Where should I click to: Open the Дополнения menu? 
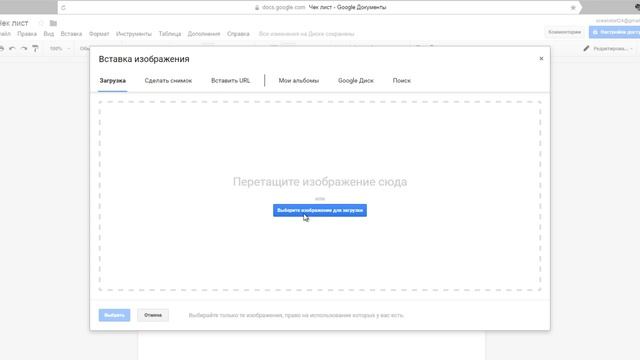coord(204,34)
